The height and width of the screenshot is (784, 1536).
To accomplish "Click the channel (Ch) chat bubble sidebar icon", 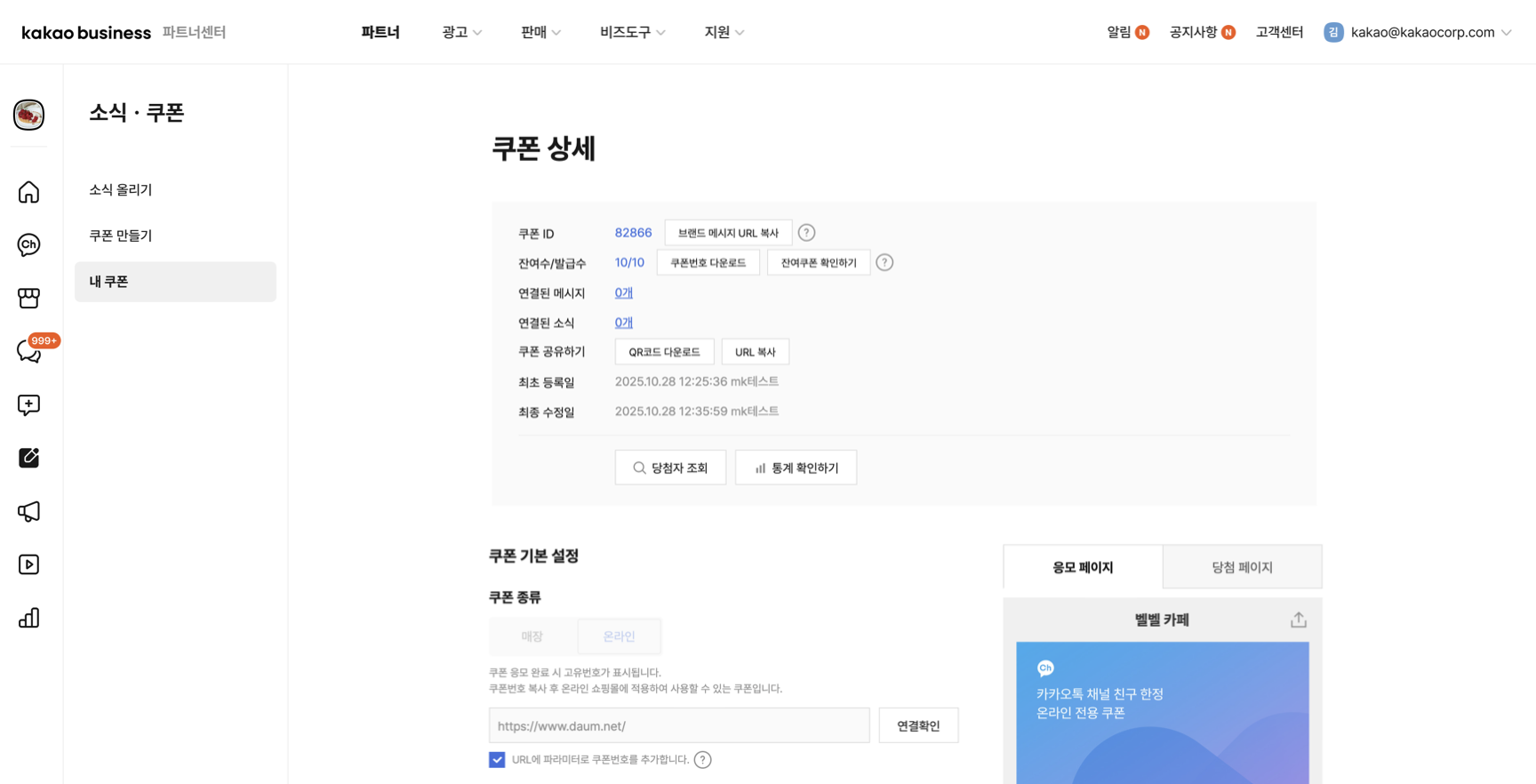I will pyautogui.click(x=28, y=244).
